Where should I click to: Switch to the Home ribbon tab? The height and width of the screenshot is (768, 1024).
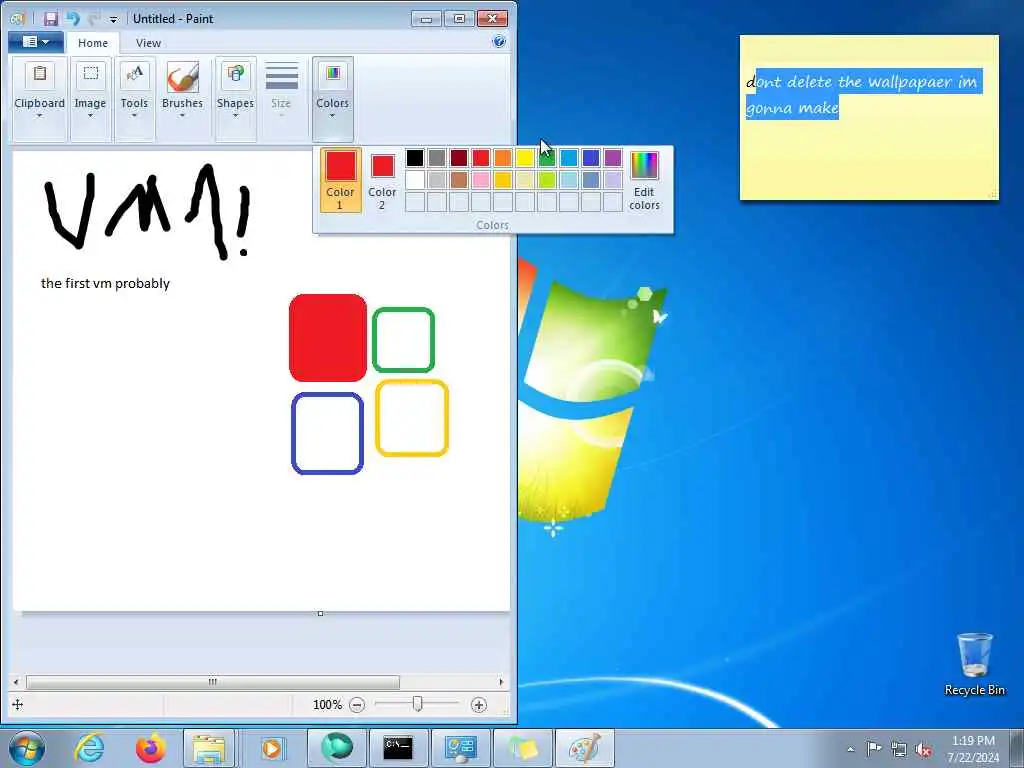[x=93, y=43]
